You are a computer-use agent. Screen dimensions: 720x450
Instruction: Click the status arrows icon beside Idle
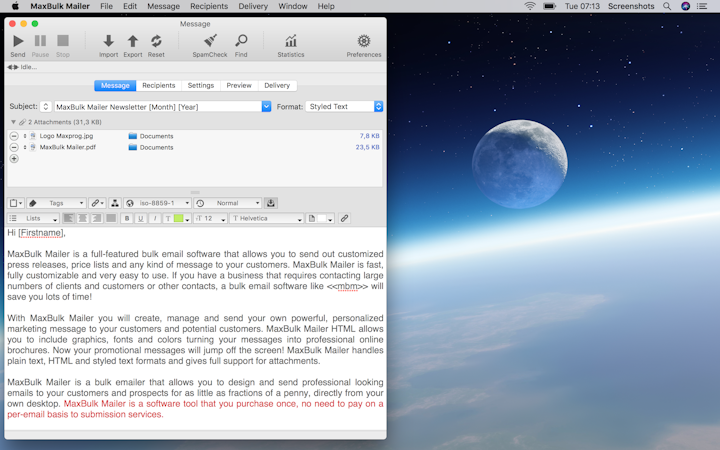tap(12, 67)
